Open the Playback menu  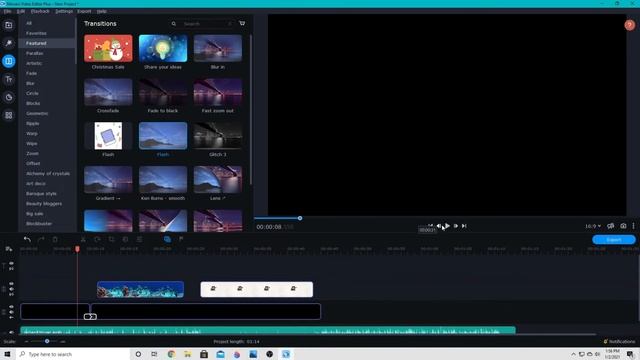(40, 11)
